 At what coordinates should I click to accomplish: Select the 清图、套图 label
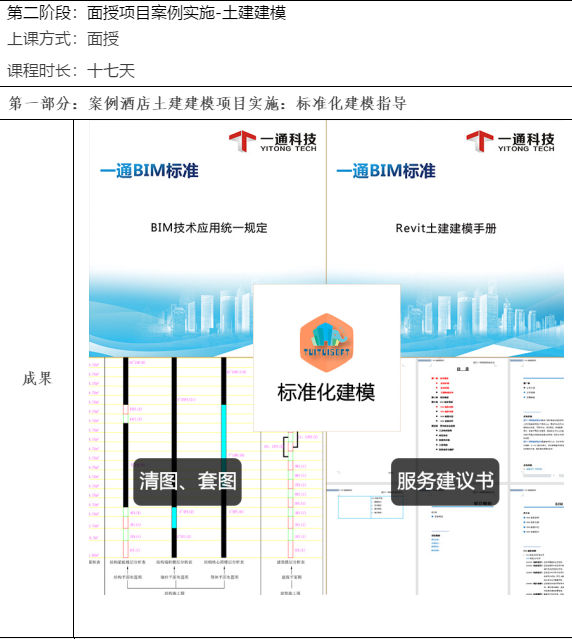[187, 482]
